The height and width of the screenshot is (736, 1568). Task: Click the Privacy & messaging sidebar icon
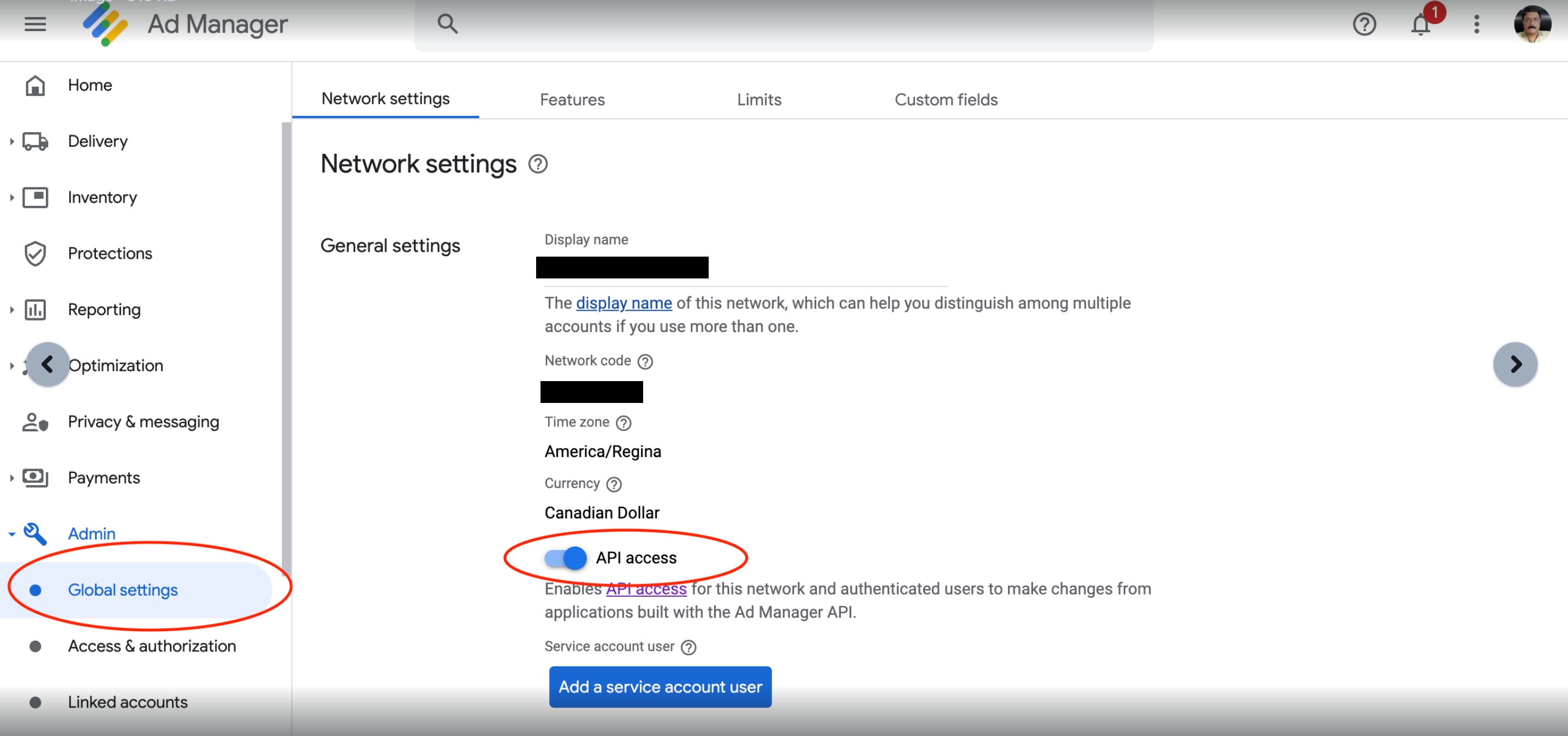pos(35,422)
